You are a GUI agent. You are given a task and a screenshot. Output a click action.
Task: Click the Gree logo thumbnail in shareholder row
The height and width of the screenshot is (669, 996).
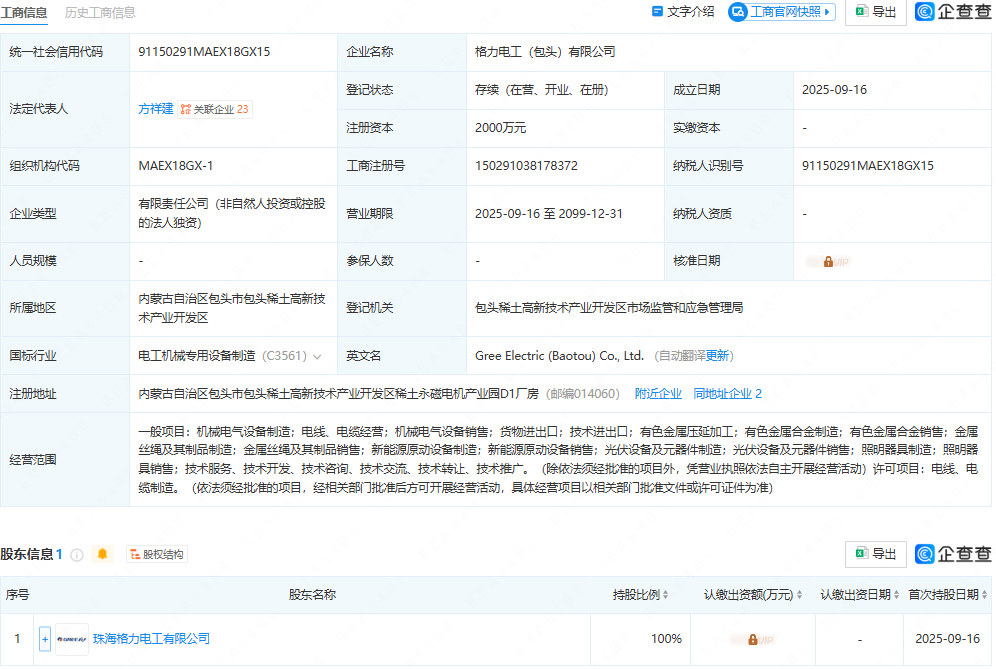tap(72, 638)
